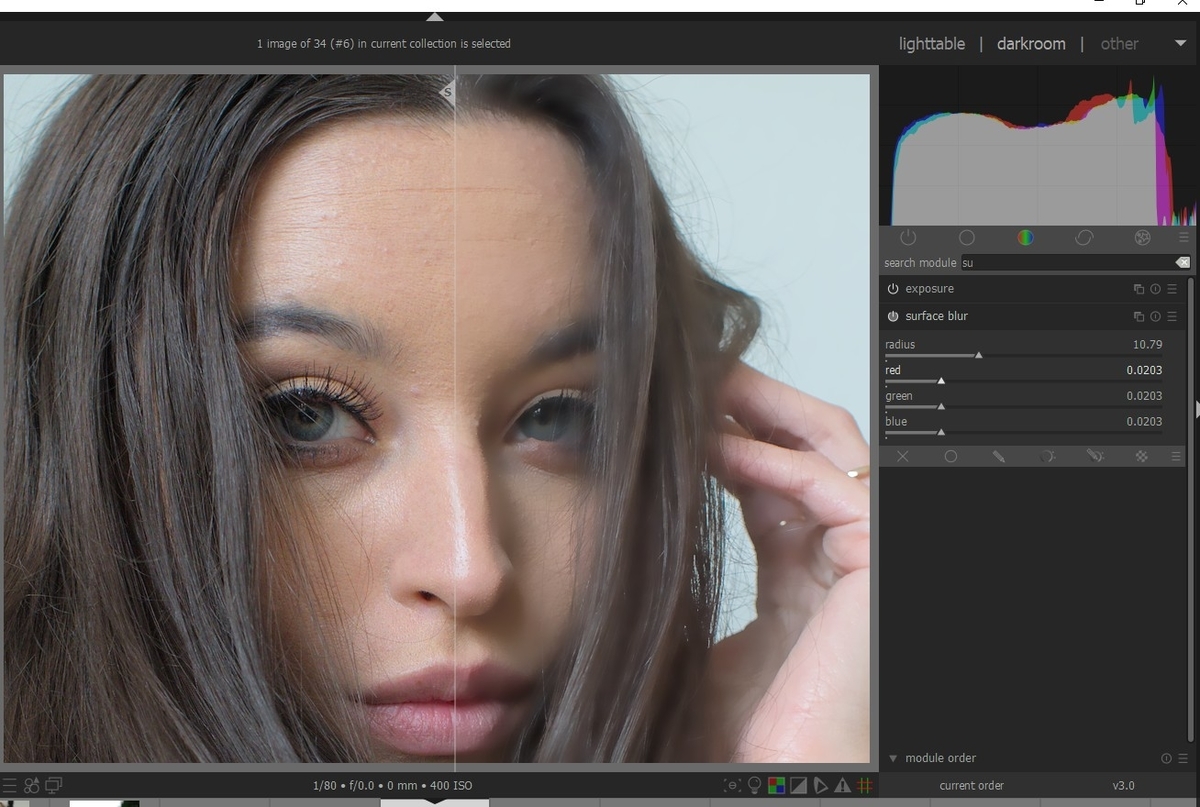Click the image selection status text
Viewport: 1200px width, 807px height.
(x=384, y=44)
